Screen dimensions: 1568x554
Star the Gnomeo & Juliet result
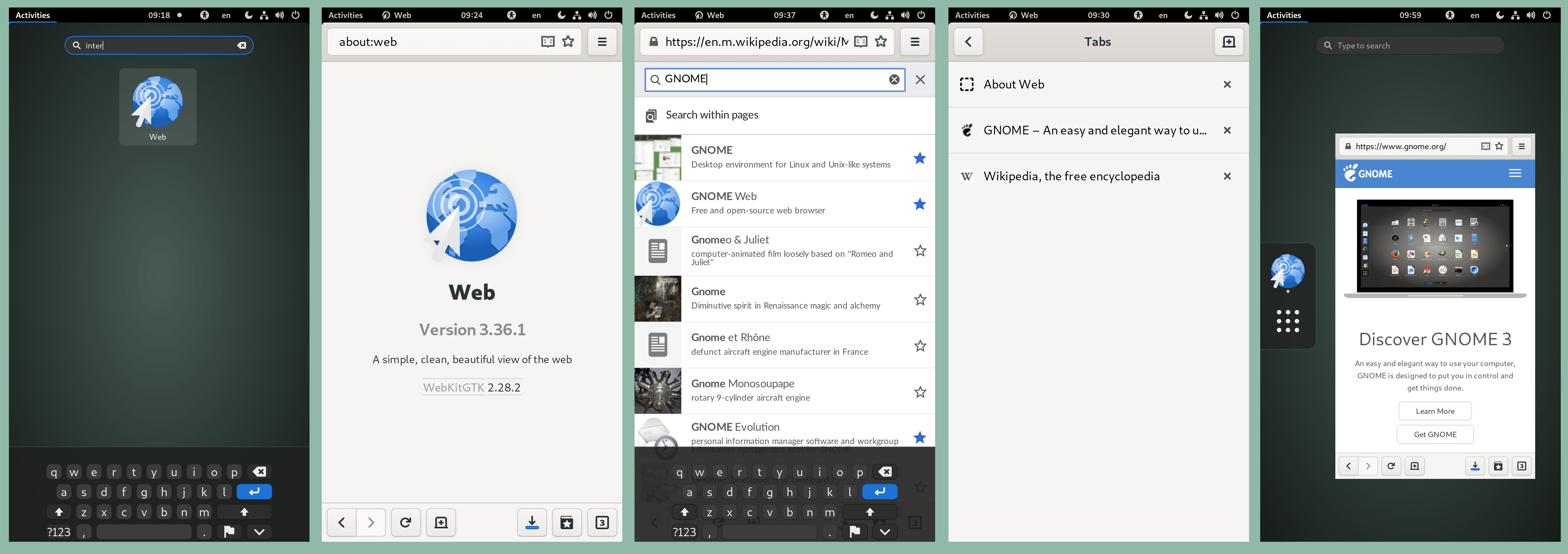coord(920,251)
